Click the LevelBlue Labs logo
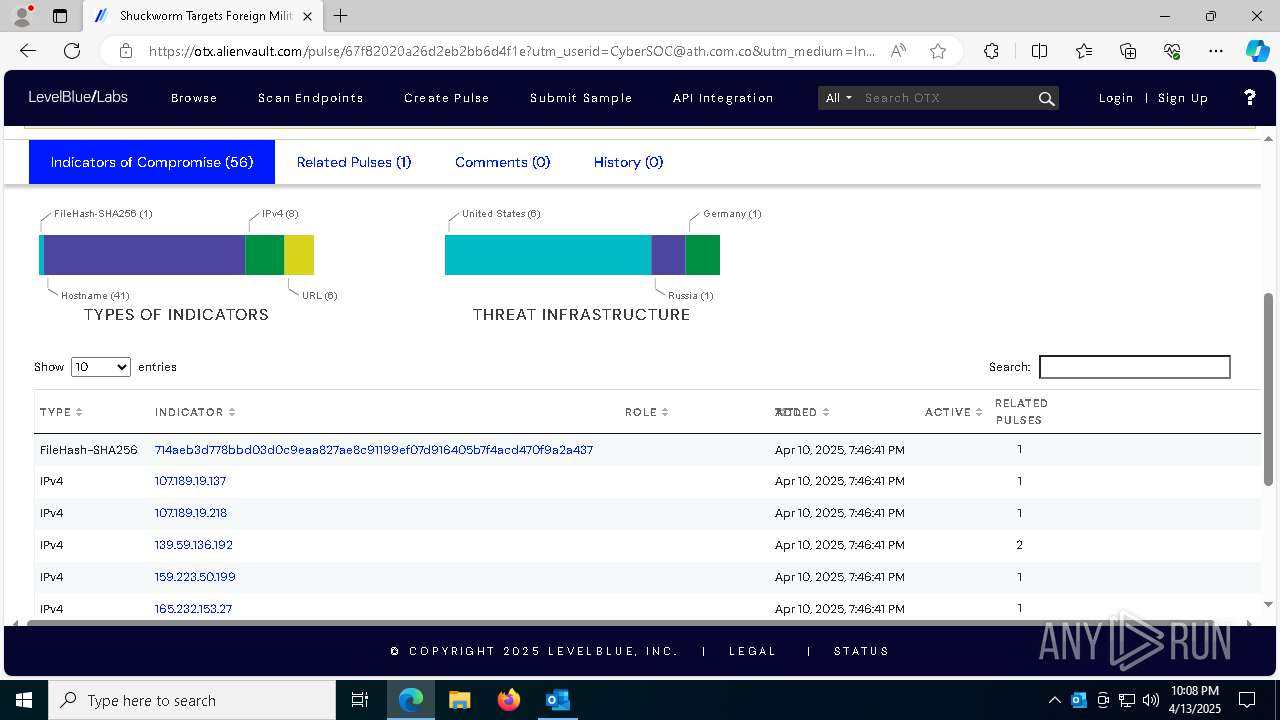The height and width of the screenshot is (720, 1280). click(78, 97)
